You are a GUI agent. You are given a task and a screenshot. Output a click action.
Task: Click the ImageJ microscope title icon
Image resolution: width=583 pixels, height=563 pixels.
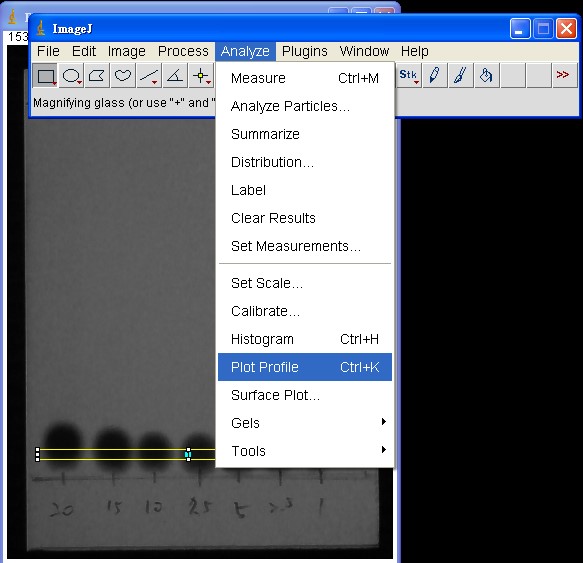[41, 28]
